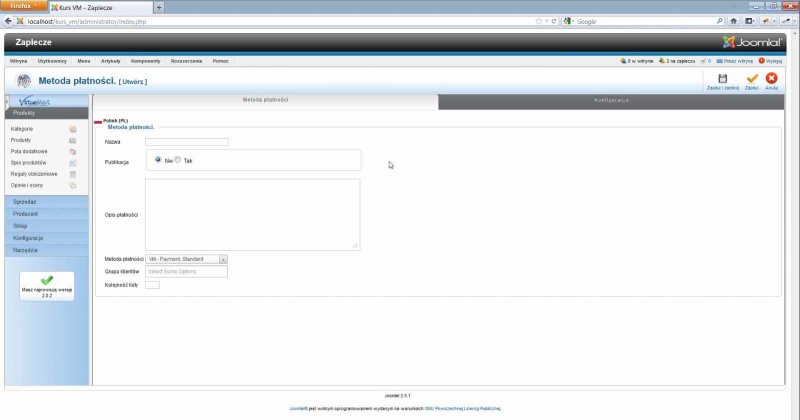Open the Komponenty menu
The image size is (800, 420).
click(145, 61)
